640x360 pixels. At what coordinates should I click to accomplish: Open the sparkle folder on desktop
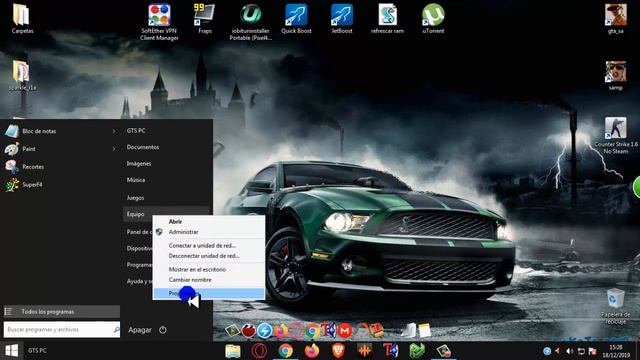point(21,75)
